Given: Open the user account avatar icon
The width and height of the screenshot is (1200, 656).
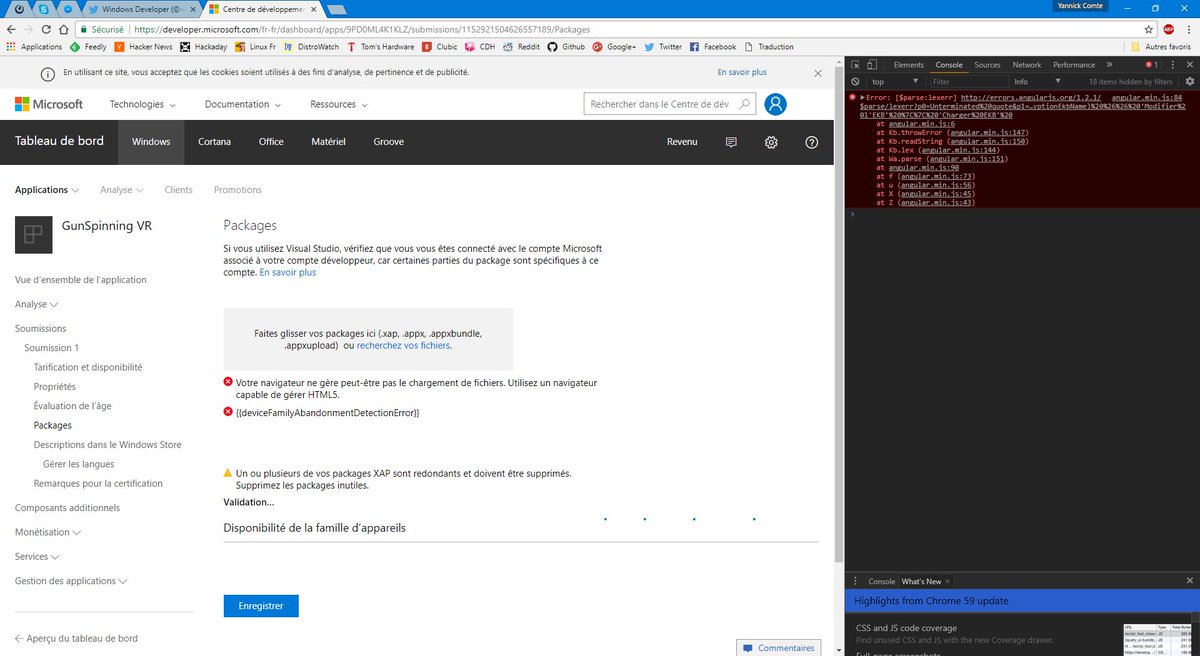Looking at the screenshot, I should pyautogui.click(x=775, y=104).
